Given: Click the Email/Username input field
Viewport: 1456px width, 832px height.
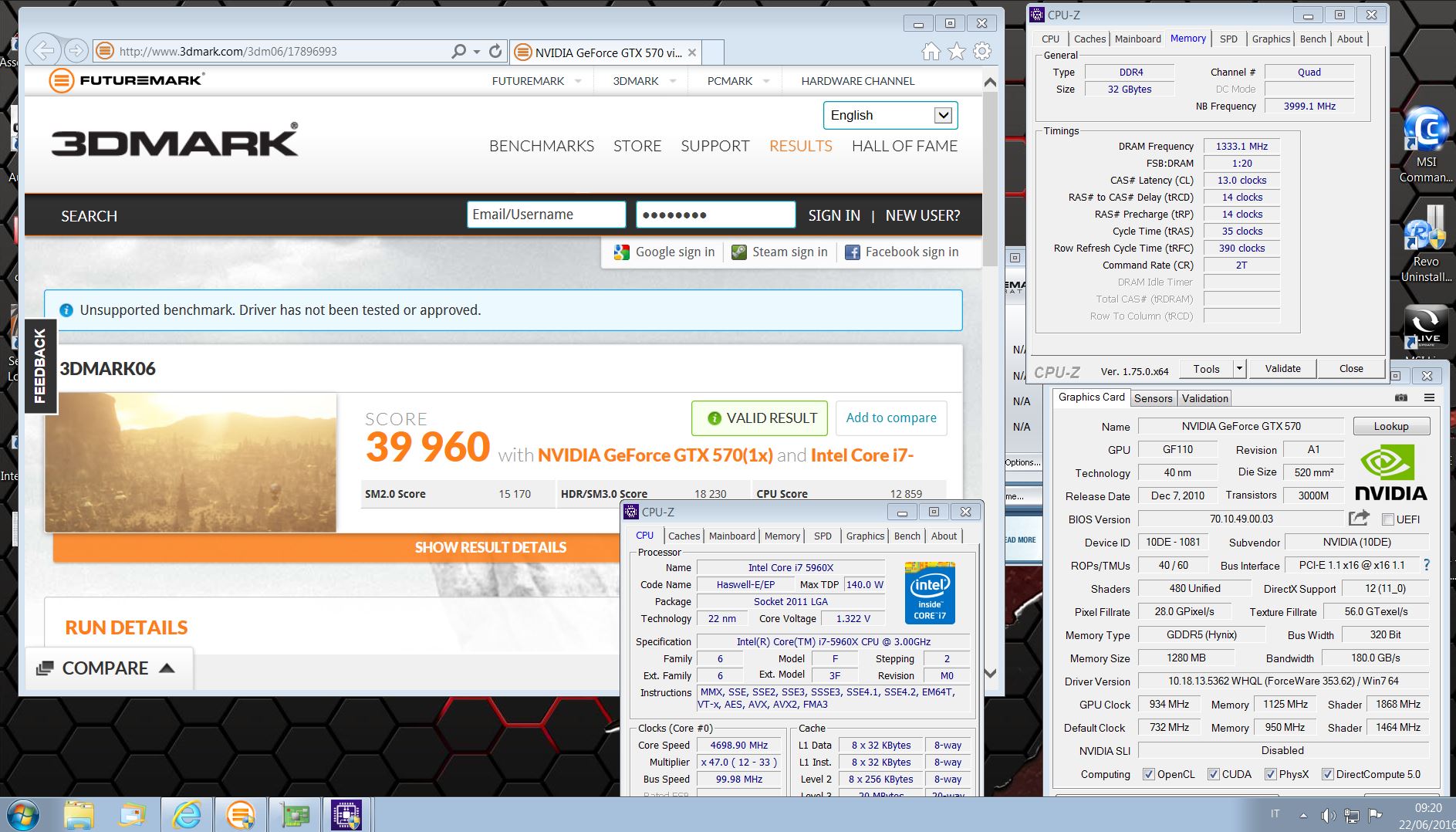Looking at the screenshot, I should pyautogui.click(x=546, y=215).
